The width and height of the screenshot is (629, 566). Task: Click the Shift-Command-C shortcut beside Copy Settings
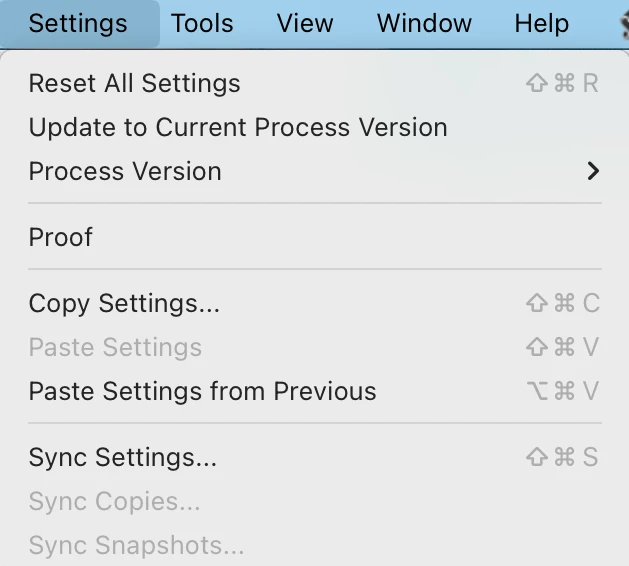(x=562, y=303)
